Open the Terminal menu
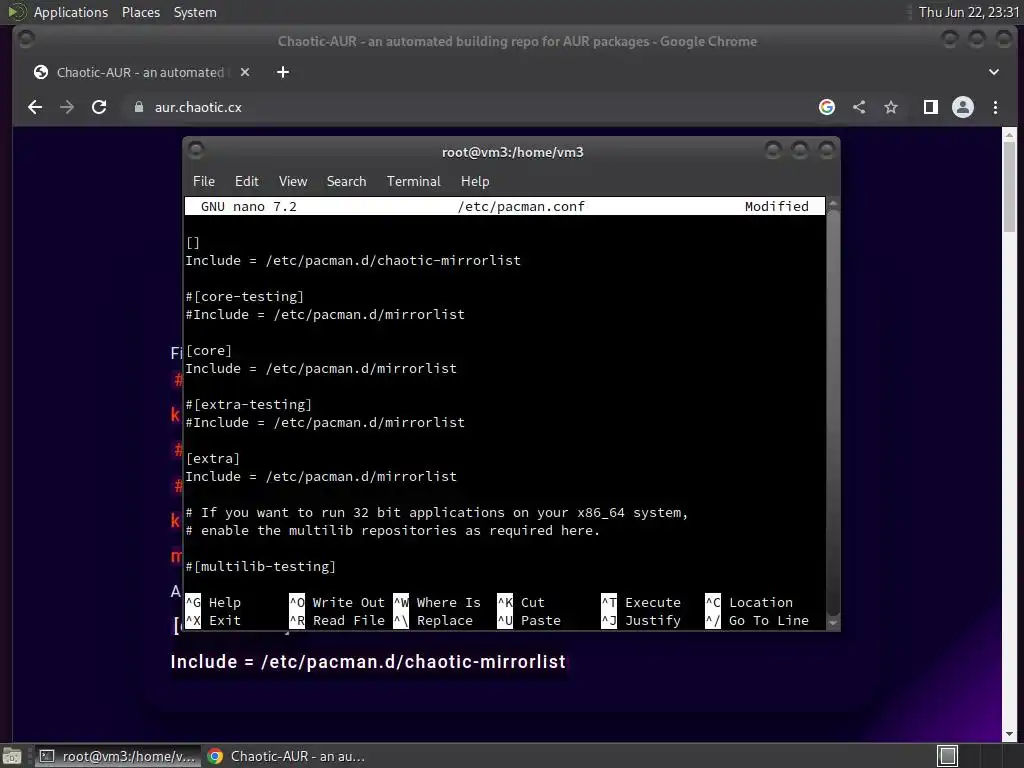The image size is (1024, 768). point(413,181)
